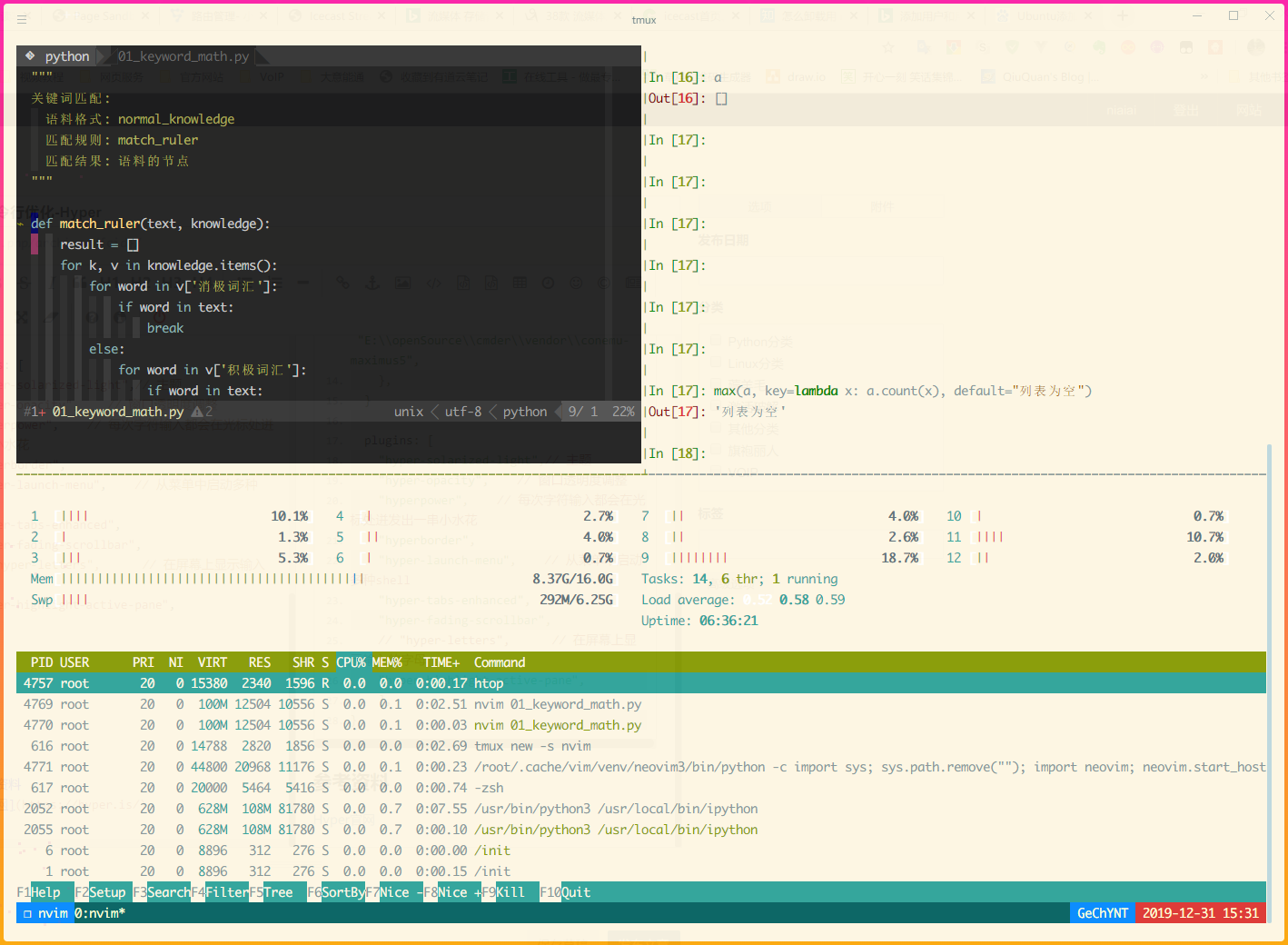This screenshot has width=1288, height=945.
Task: Sort htop by the VIRT column
Action: (x=213, y=662)
